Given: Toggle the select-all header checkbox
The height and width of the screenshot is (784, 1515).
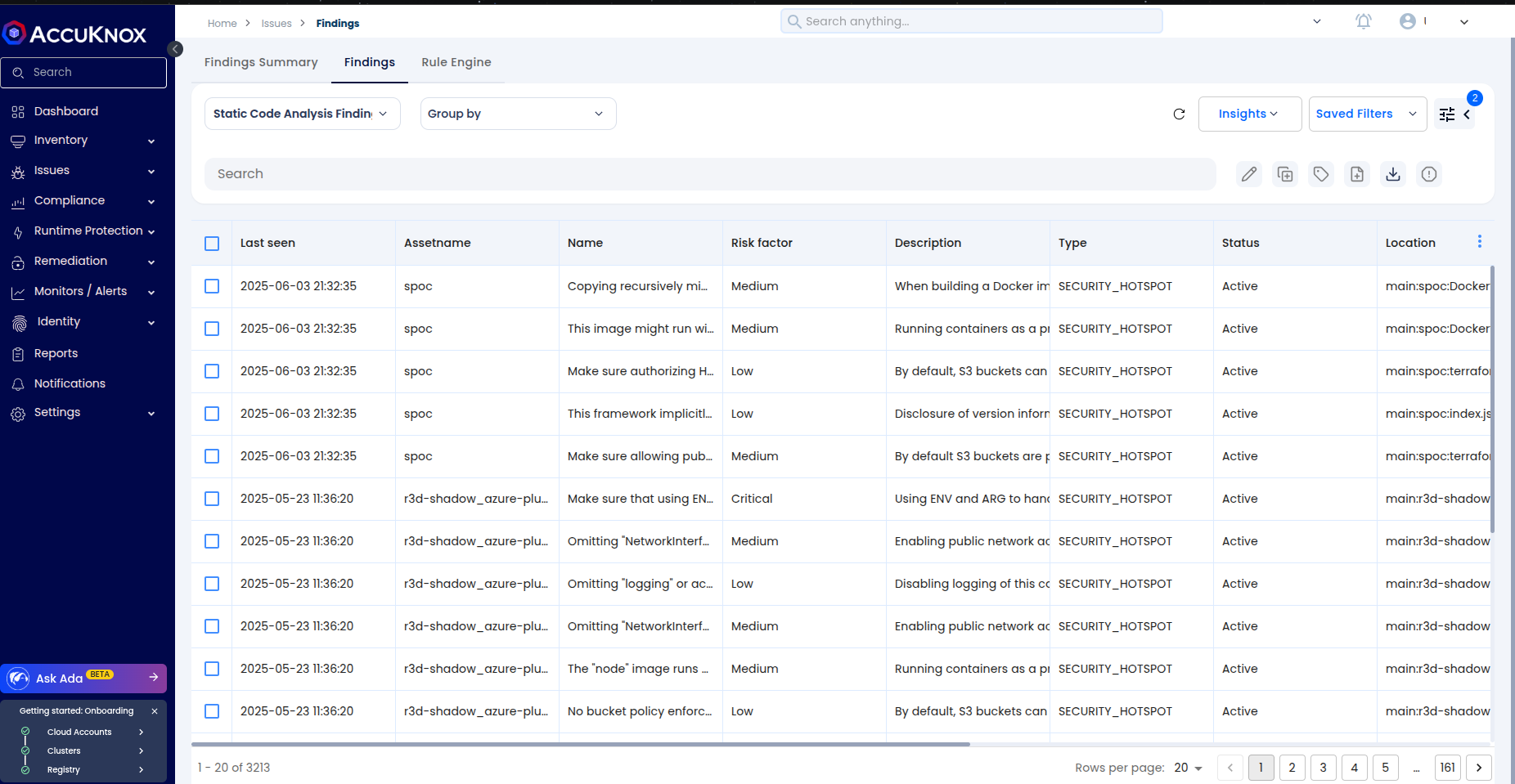Looking at the screenshot, I should click(x=212, y=244).
